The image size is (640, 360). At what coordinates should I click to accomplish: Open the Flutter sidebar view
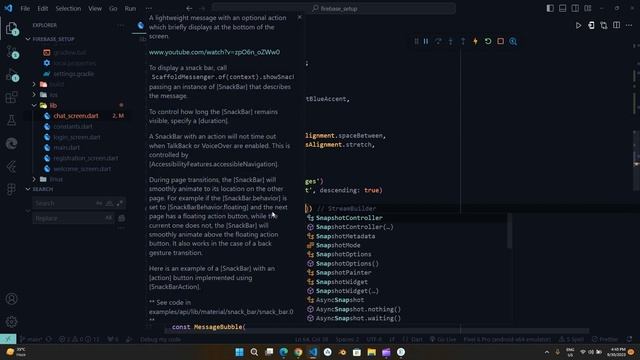click(11, 166)
